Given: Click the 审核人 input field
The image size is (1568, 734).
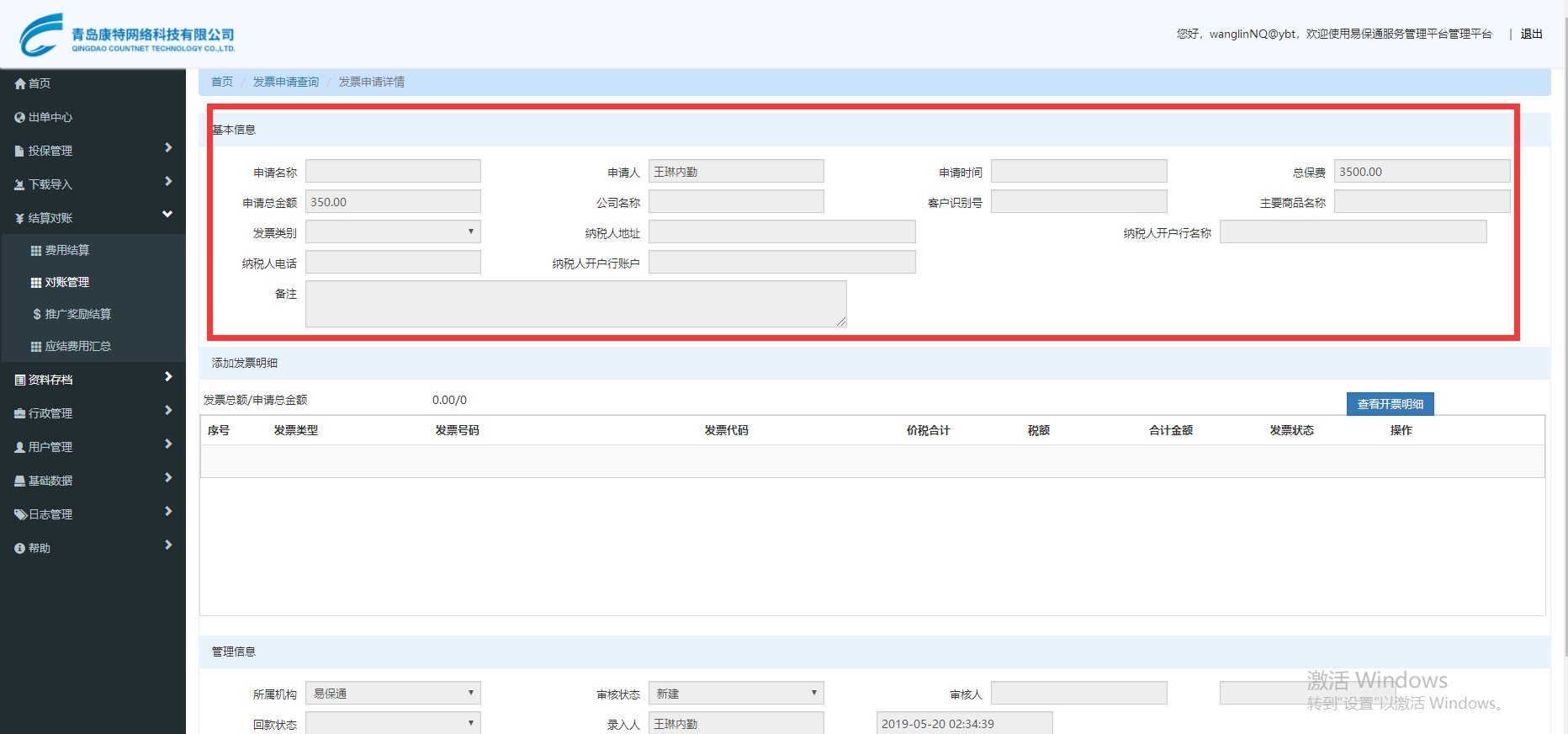Looking at the screenshot, I should click(x=1079, y=693).
